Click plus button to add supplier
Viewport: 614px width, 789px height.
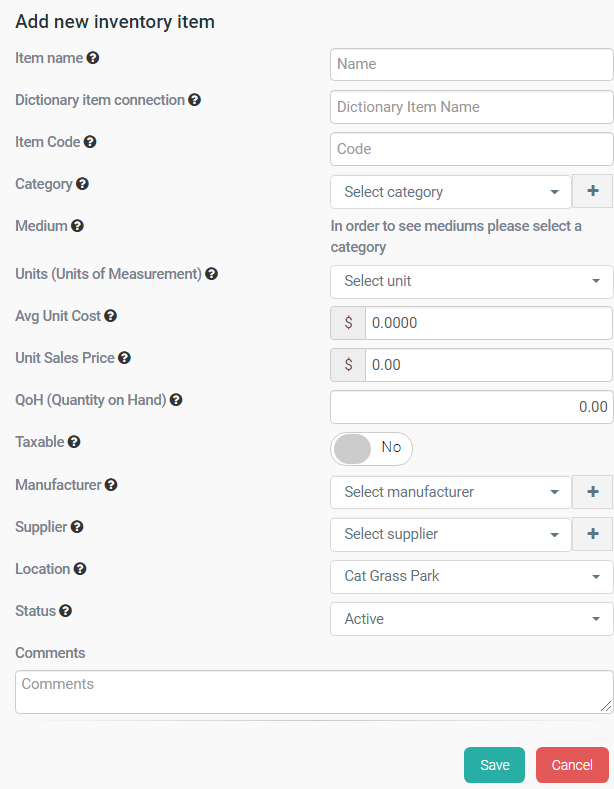click(x=592, y=533)
